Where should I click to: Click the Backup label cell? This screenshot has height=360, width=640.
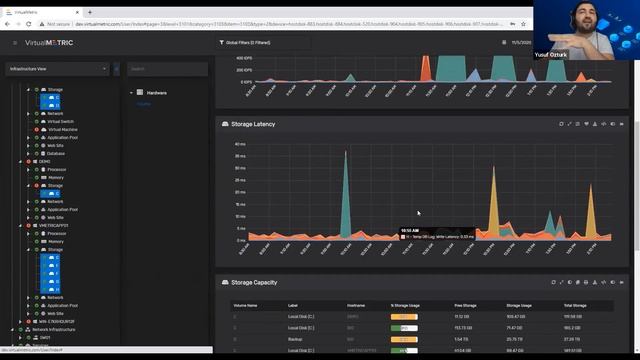click(x=295, y=339)
